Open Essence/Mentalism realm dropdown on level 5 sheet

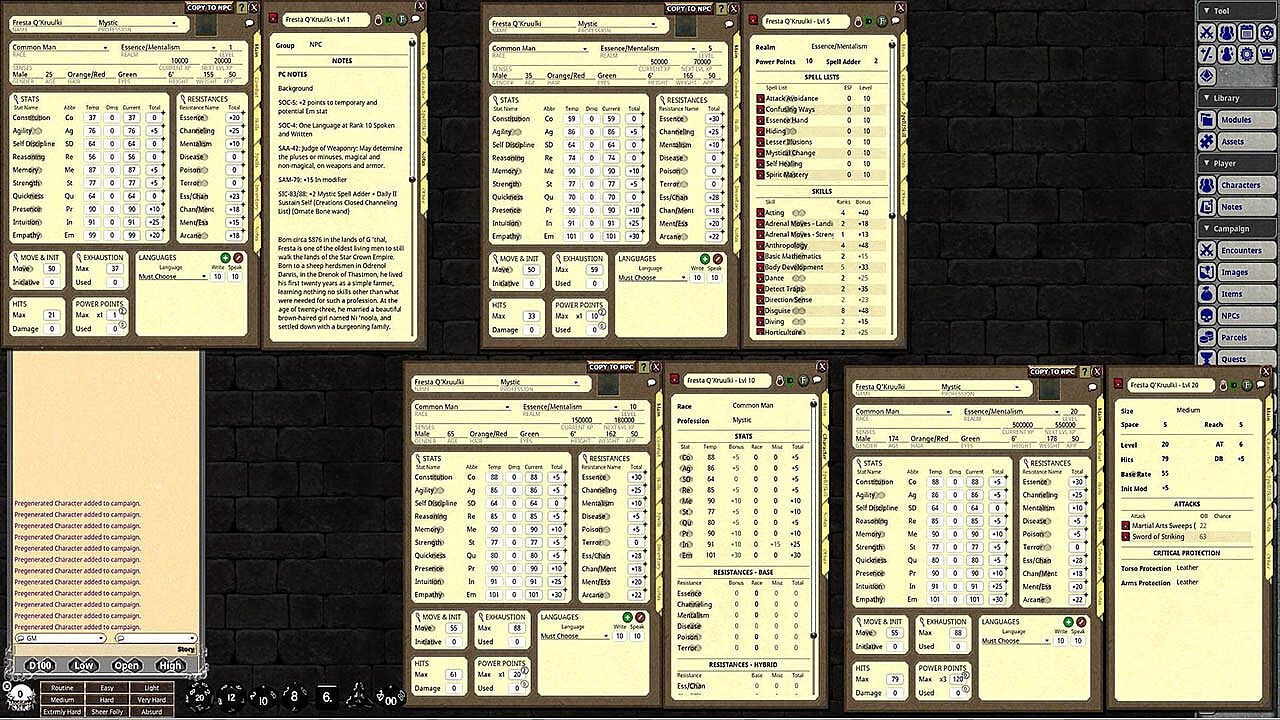[649, 48]
